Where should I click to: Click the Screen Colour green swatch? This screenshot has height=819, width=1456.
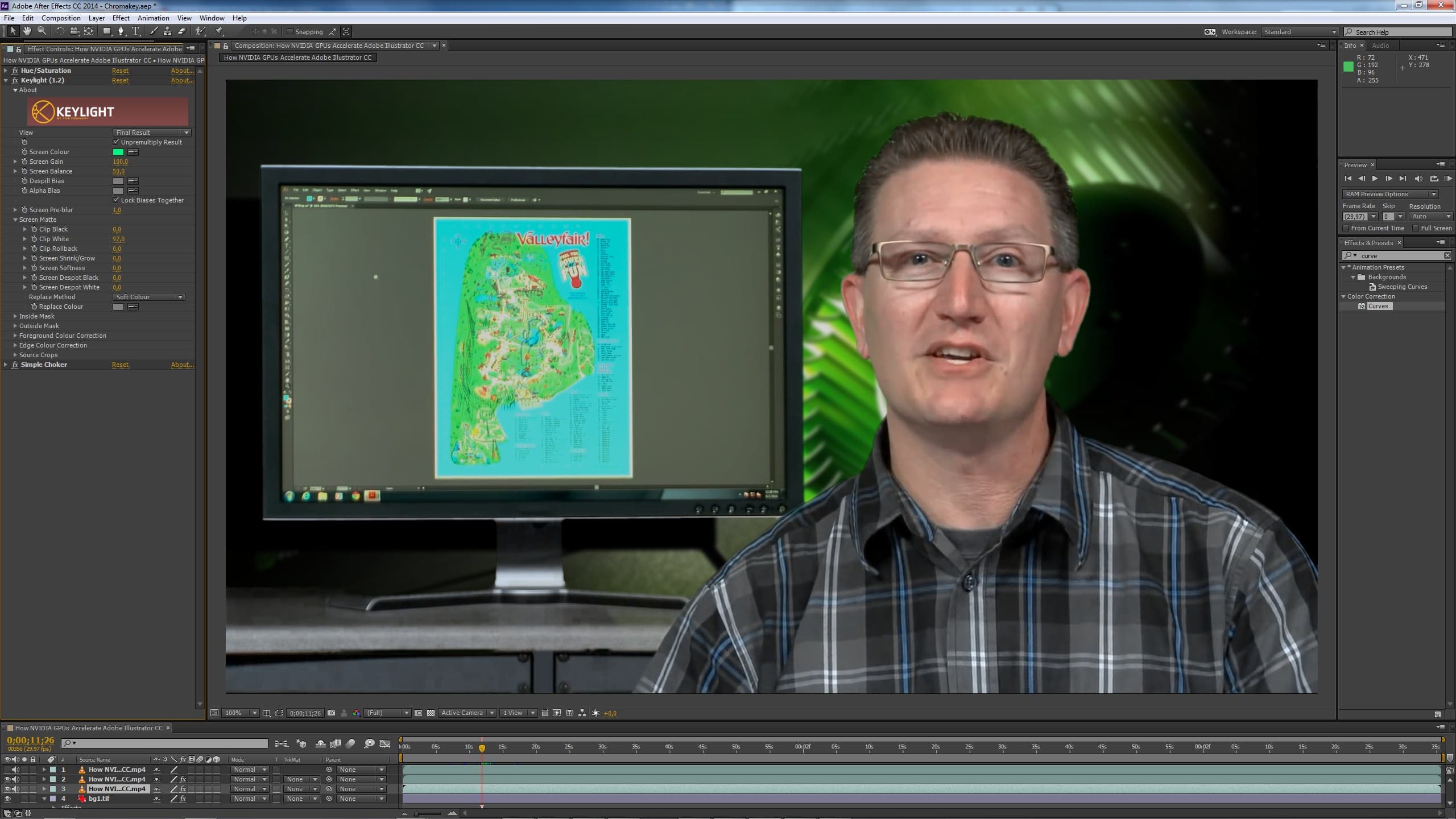(x=118, y=152)
